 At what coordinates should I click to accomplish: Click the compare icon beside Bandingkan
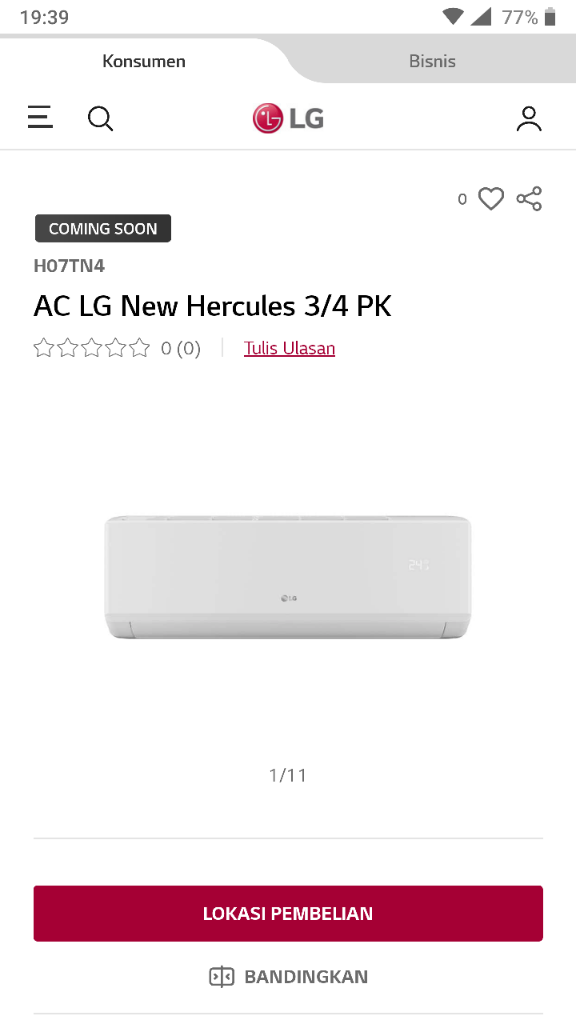[221, 977]
